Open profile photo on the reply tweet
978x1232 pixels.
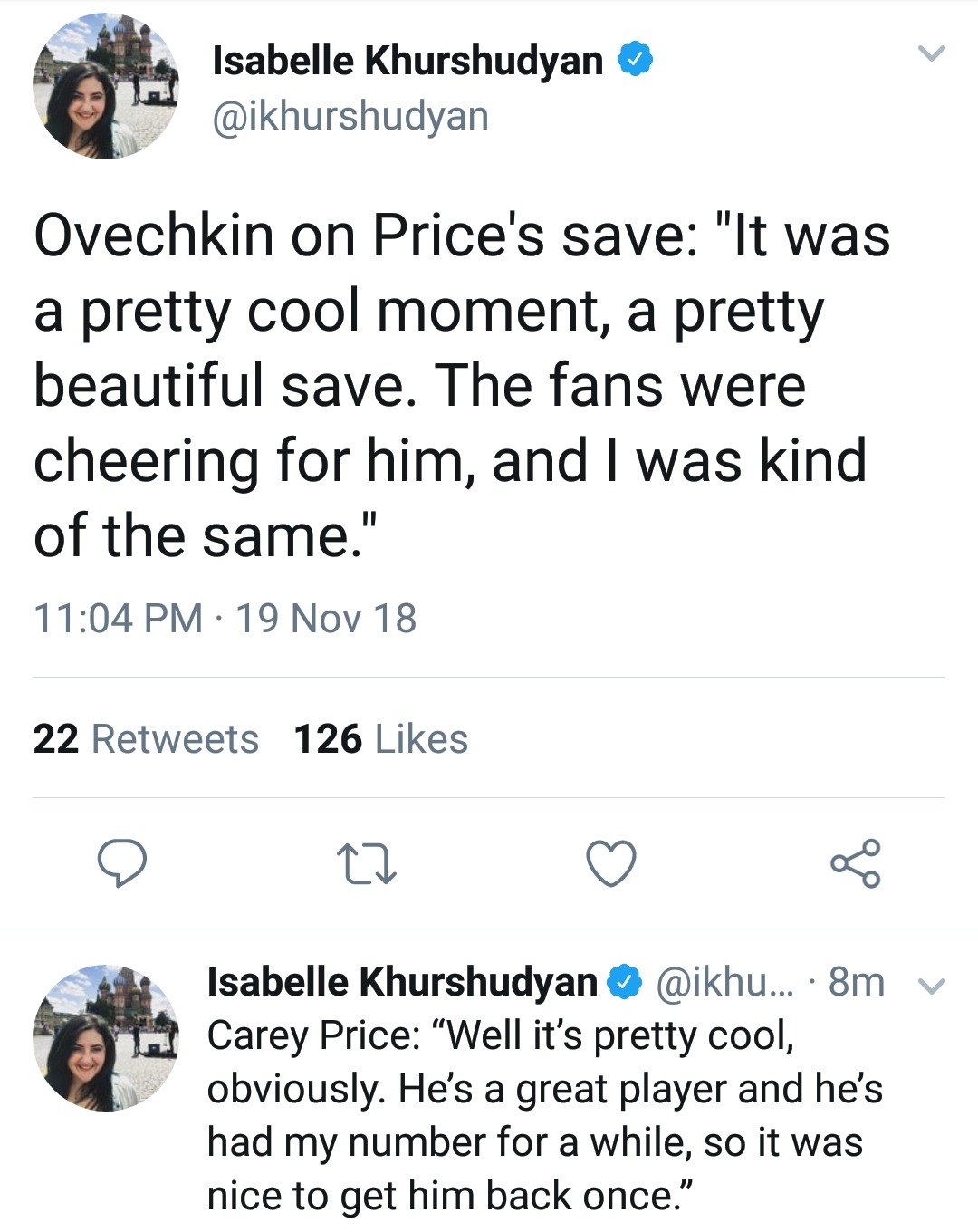pos(105,1037)
